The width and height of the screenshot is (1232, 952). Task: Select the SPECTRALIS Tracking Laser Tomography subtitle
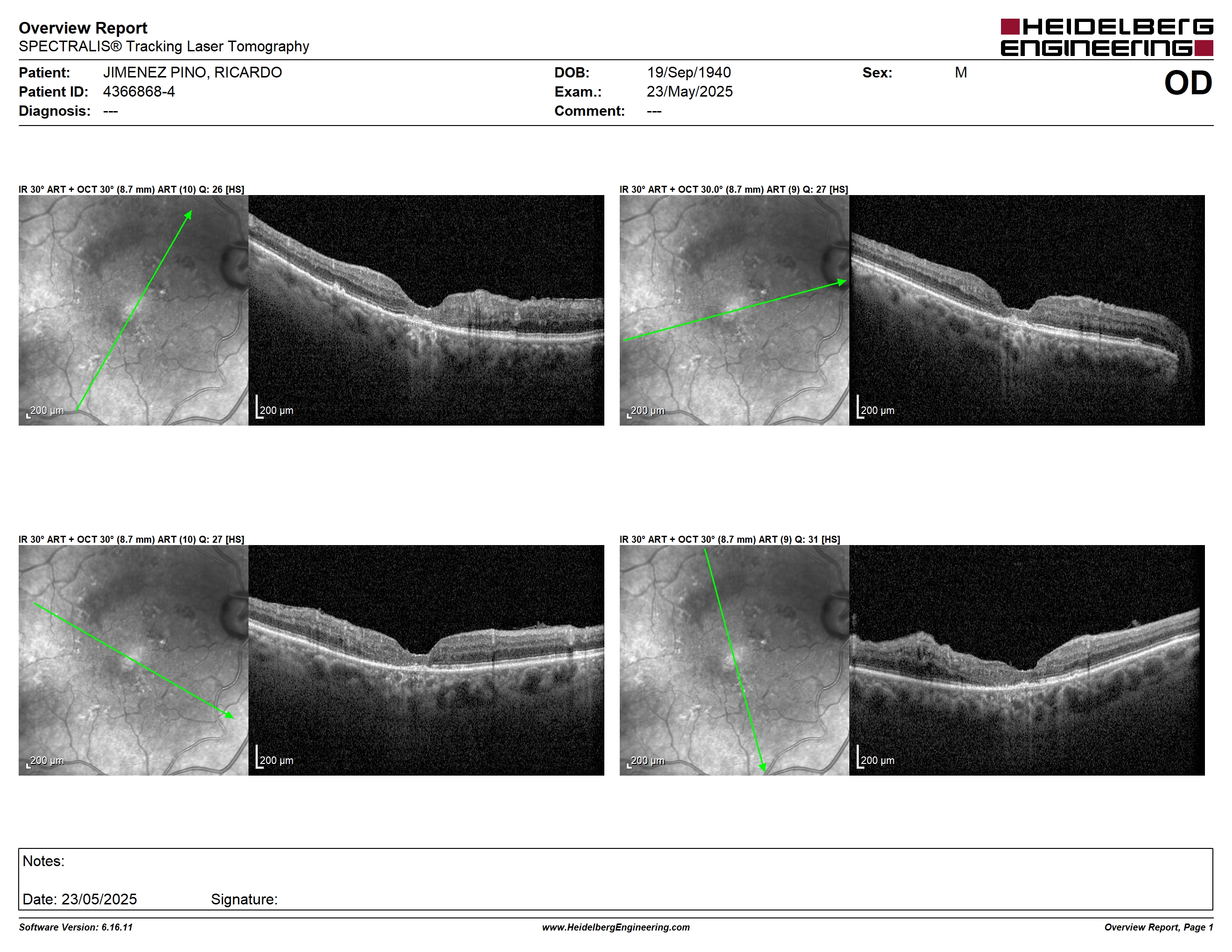click(164, 46)
